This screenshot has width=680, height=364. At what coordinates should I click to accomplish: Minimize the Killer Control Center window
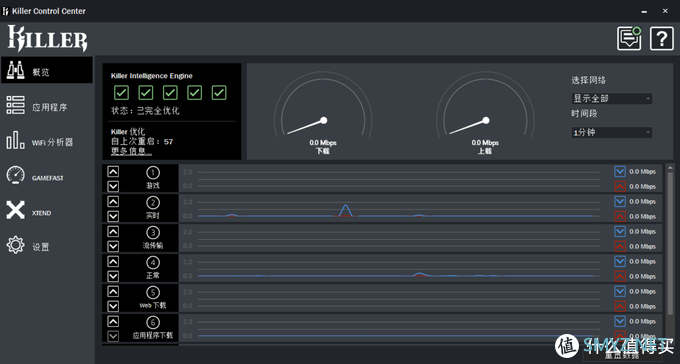pos(644,11)
